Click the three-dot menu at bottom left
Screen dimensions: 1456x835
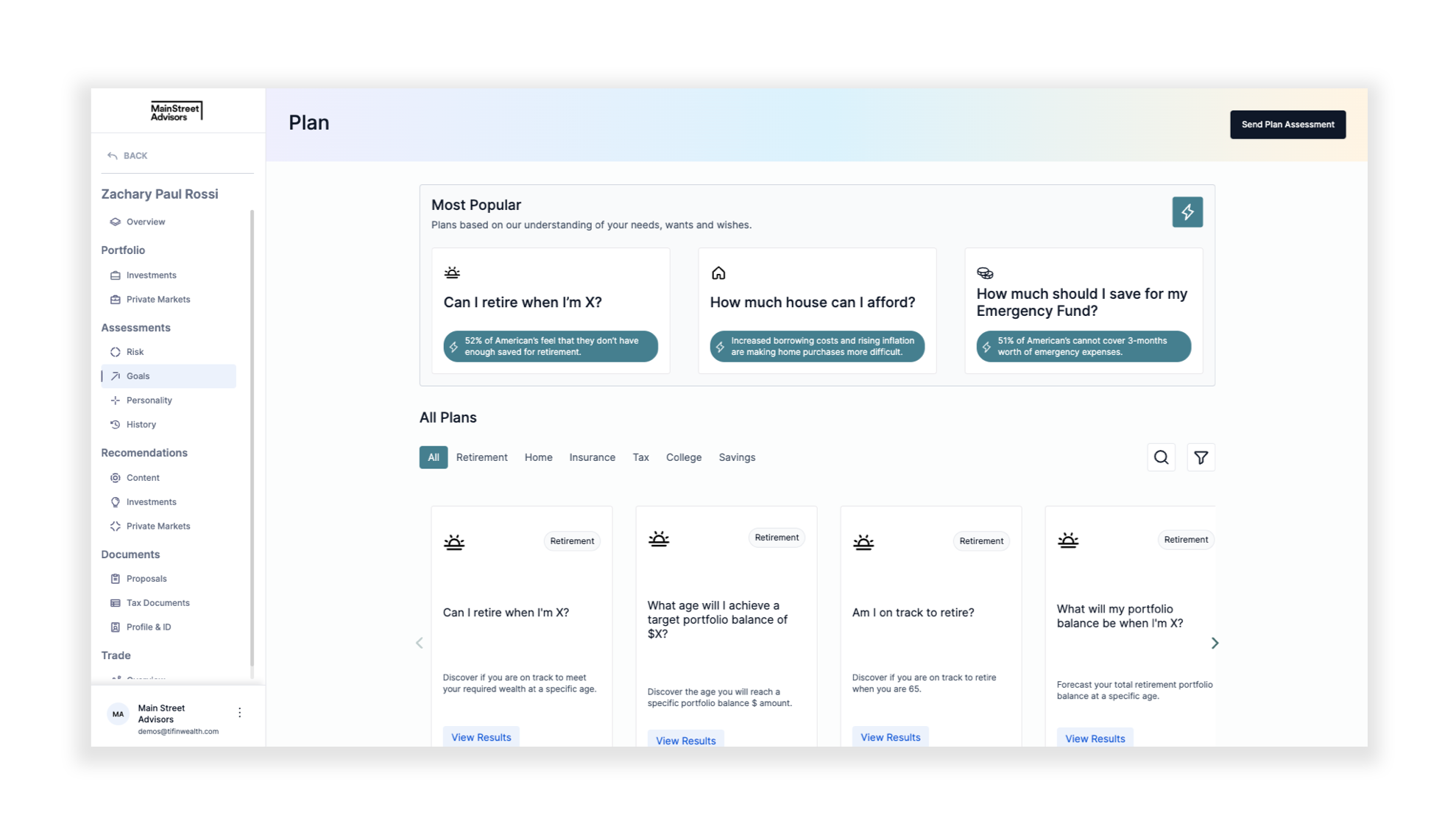click(x=240, y=712)
